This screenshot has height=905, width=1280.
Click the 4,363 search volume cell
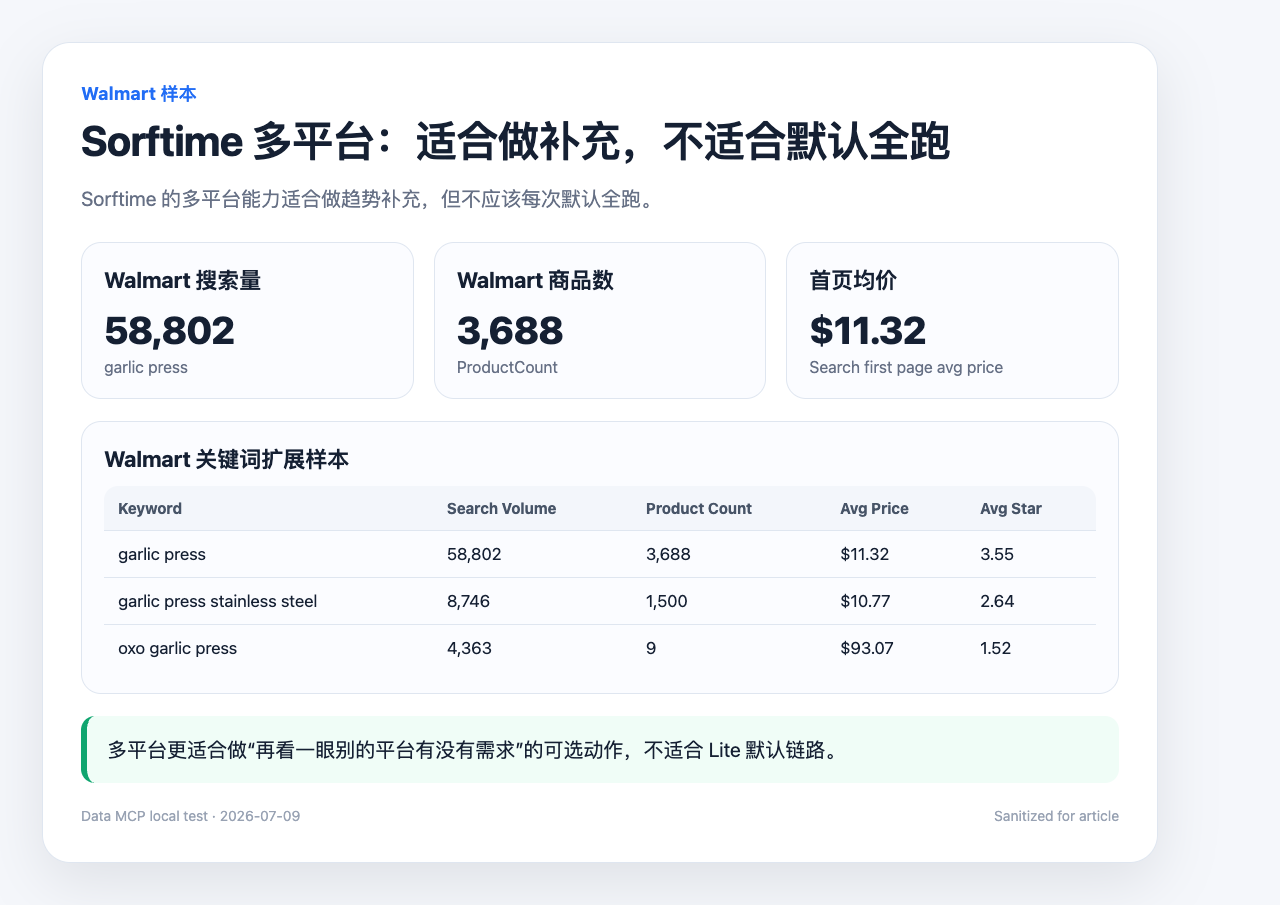pos(469,648)
